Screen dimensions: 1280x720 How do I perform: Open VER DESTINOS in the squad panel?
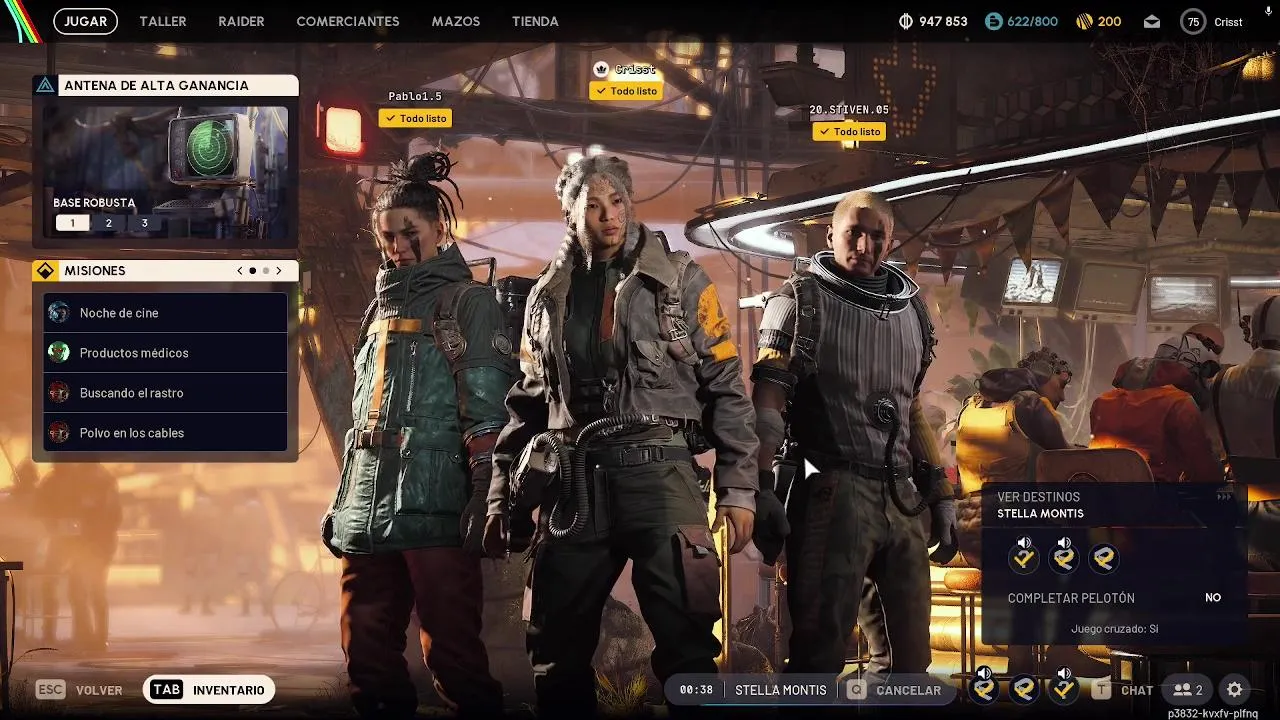pyautogui.click(x=1038, y=497)
